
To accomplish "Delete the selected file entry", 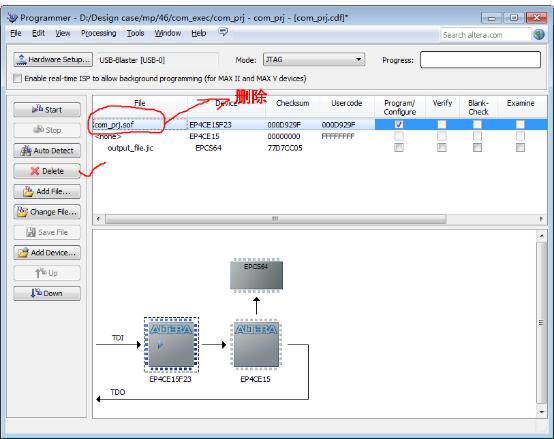I will 47,171.
